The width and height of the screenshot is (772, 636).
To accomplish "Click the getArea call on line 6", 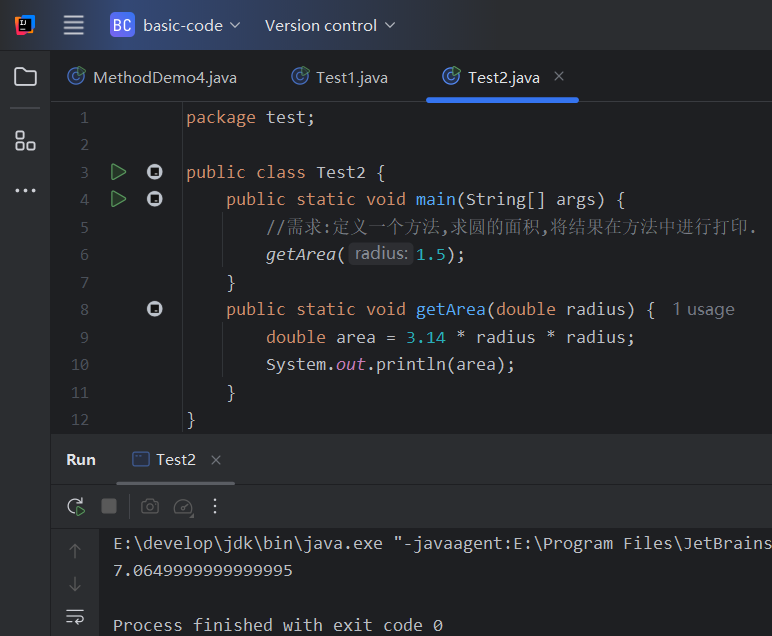I will (x=300, y=254).
